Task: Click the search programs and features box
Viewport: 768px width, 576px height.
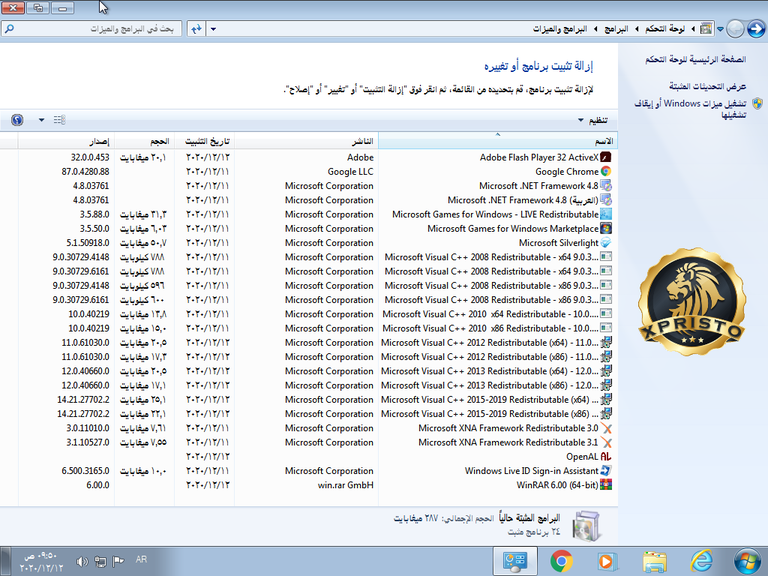Action: click(91, 29)
